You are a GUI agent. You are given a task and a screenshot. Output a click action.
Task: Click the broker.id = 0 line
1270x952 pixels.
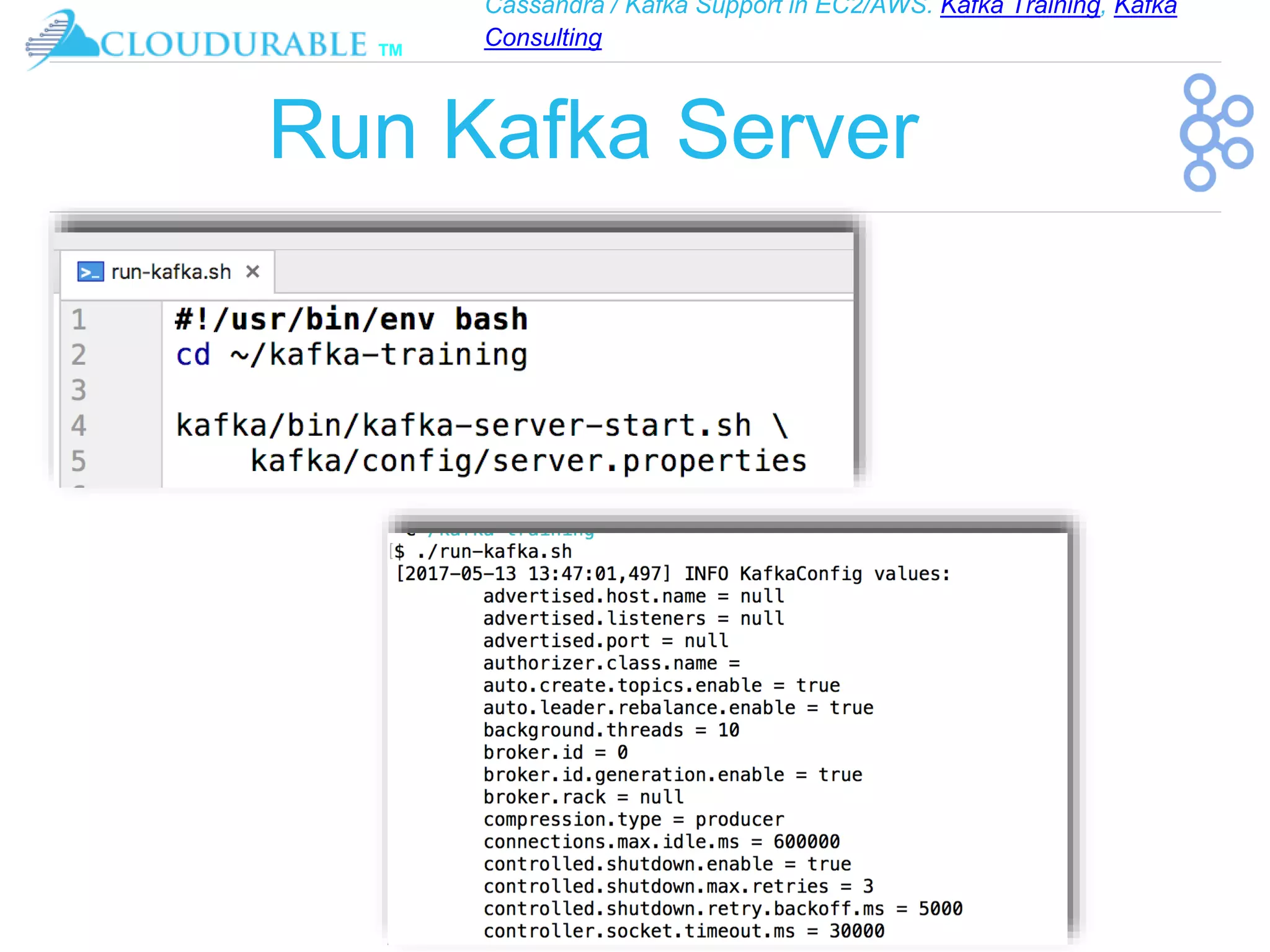555,752
